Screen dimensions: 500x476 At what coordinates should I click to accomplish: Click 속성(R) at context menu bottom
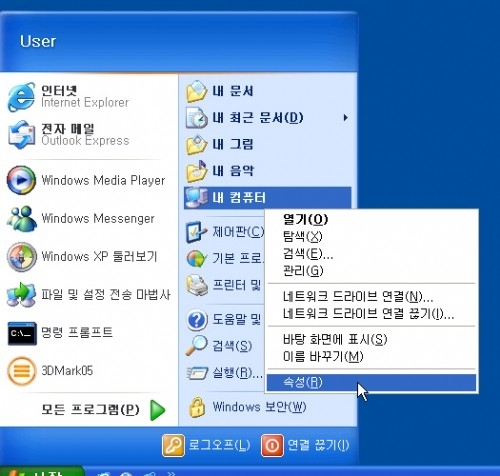(371, 382)
